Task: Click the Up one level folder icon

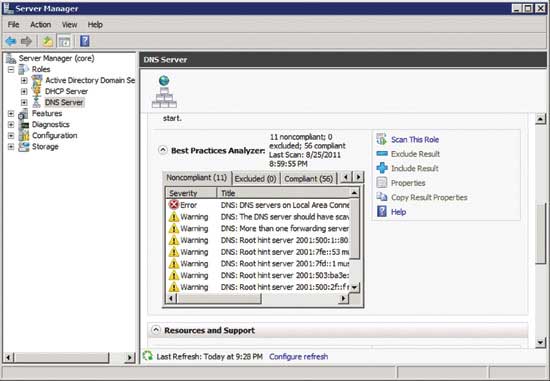Action: tap(47, 41)
